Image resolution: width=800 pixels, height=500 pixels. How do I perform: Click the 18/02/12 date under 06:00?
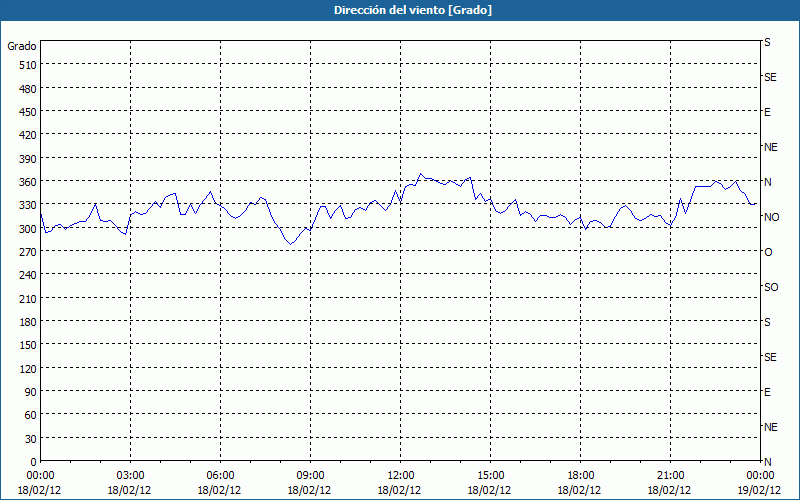(219, 490)
